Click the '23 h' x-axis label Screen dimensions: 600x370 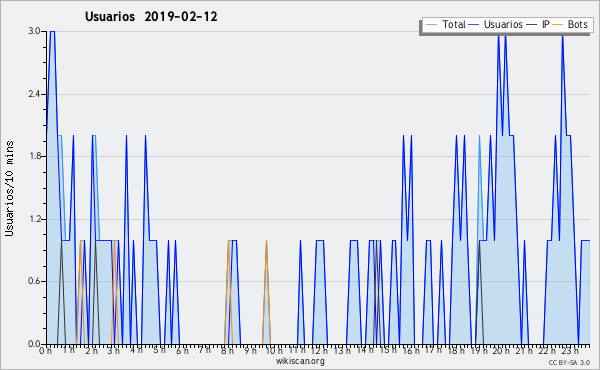(570, 350)
